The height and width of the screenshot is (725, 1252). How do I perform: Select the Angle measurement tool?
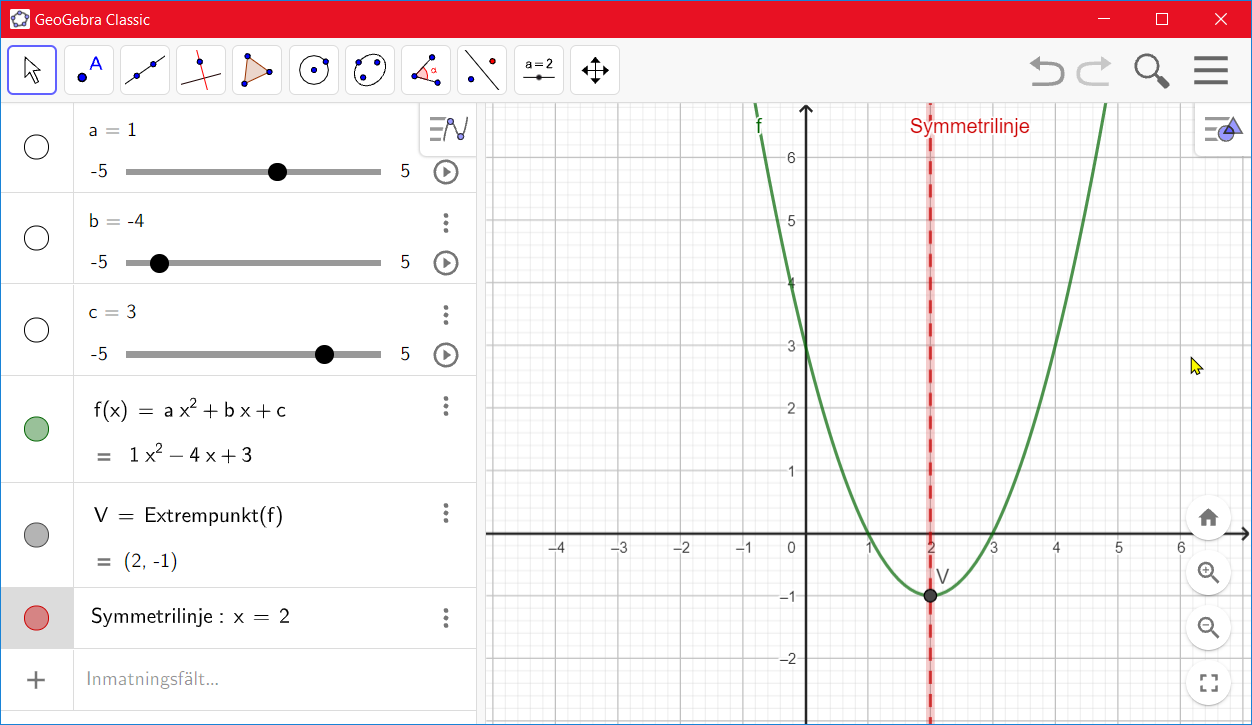click(x=426, y=70)
